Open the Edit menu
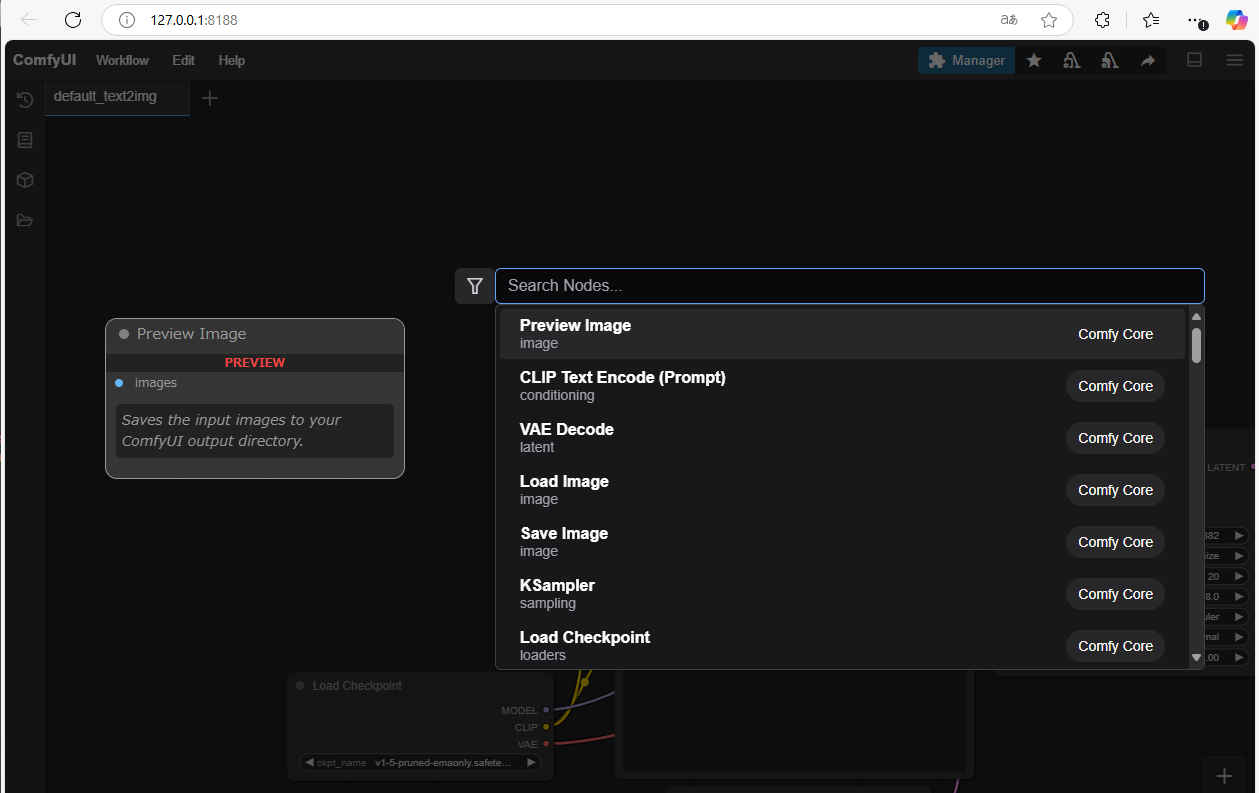1259x793 pixels. 183,60
